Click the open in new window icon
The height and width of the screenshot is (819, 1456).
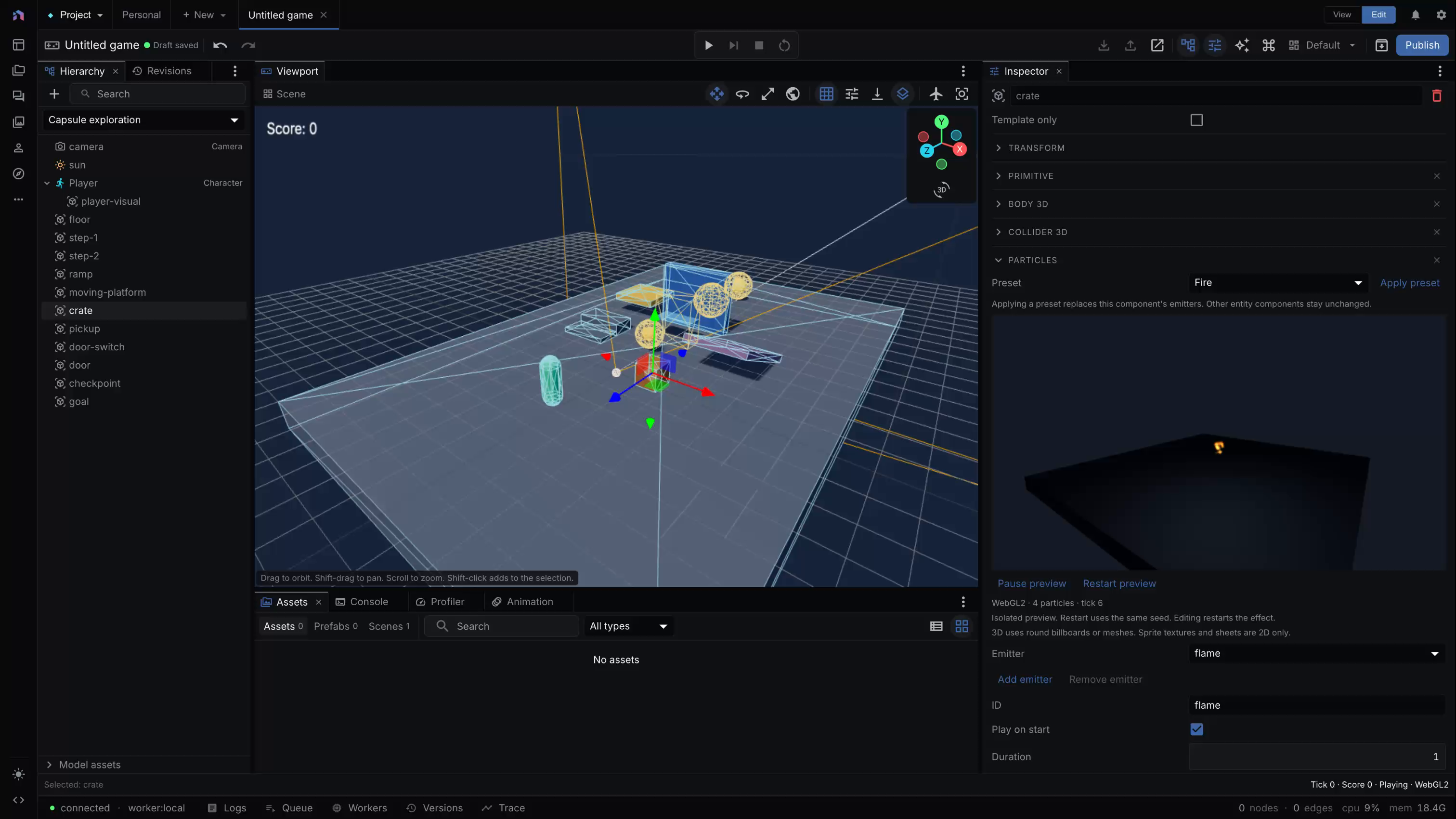(1157, 45)
